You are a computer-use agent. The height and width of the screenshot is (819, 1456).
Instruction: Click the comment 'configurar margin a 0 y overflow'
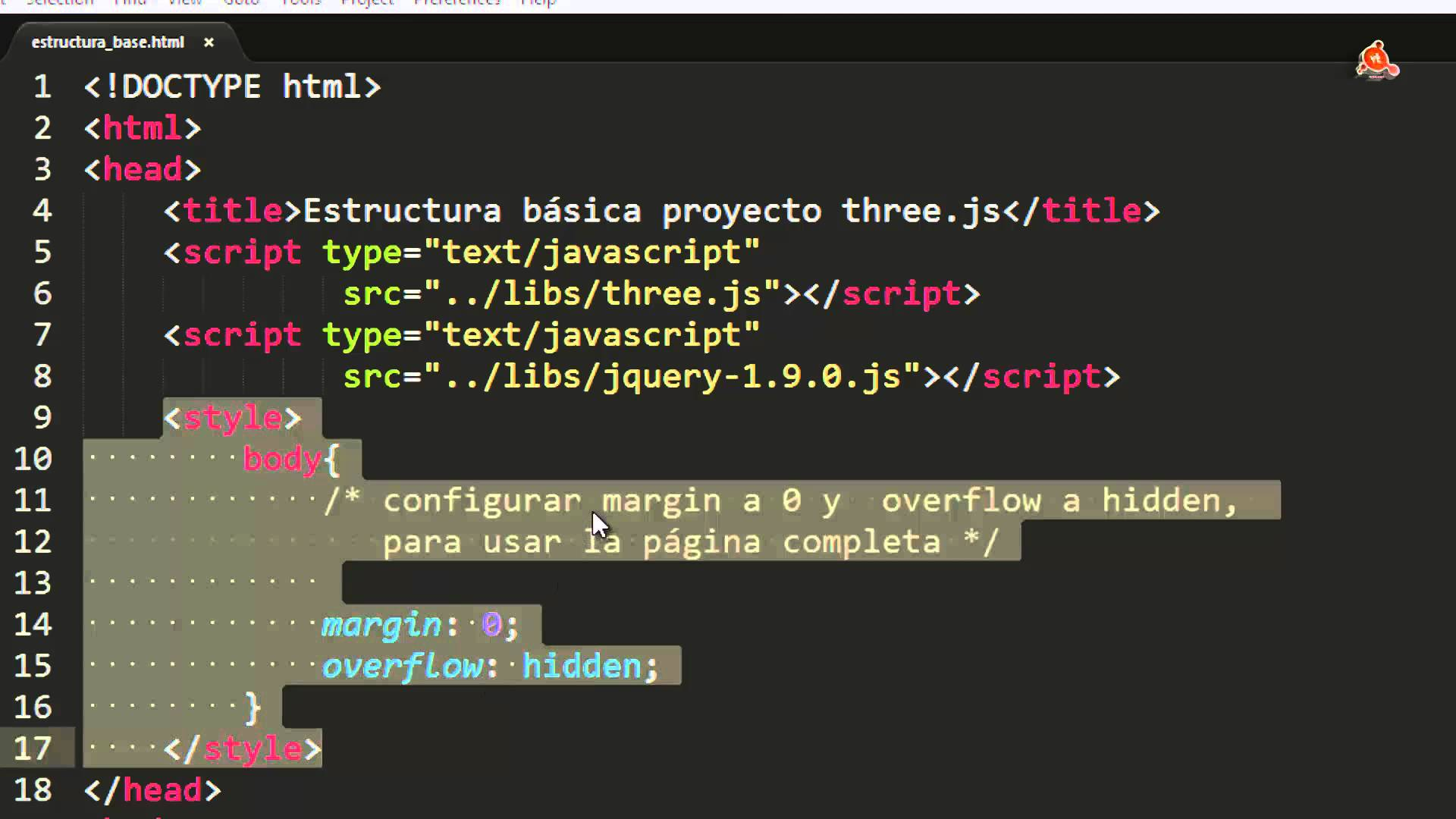(712, 500)
